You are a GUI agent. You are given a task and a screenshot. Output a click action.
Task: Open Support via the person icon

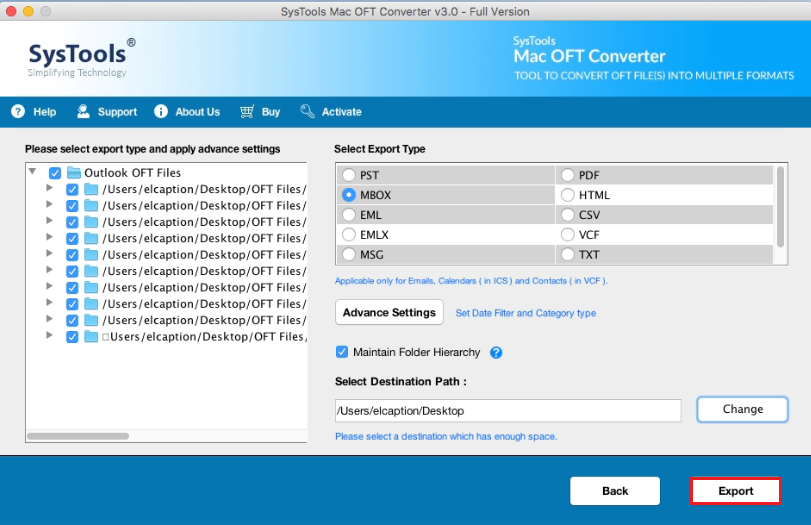pyautogui.click(x=83, y=111)
